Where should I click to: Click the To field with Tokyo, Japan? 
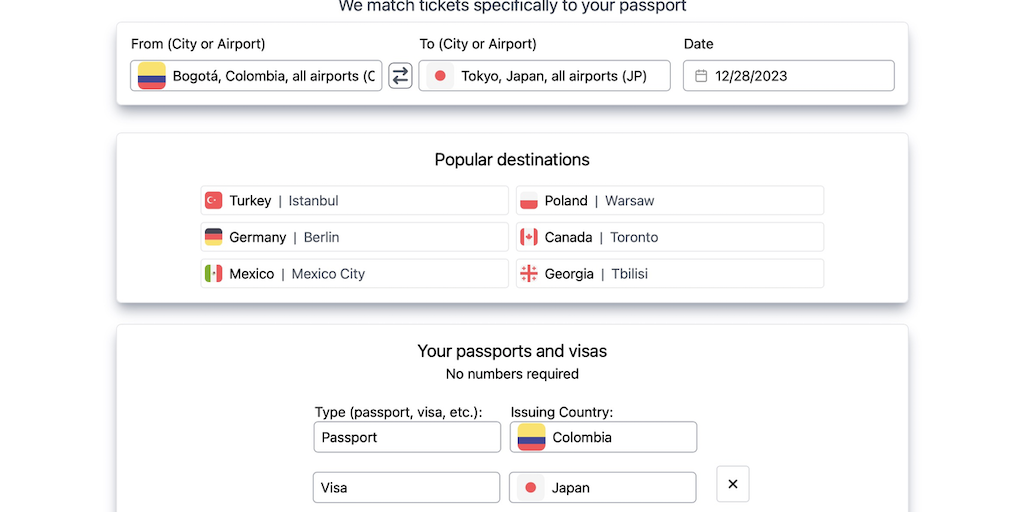554,76
